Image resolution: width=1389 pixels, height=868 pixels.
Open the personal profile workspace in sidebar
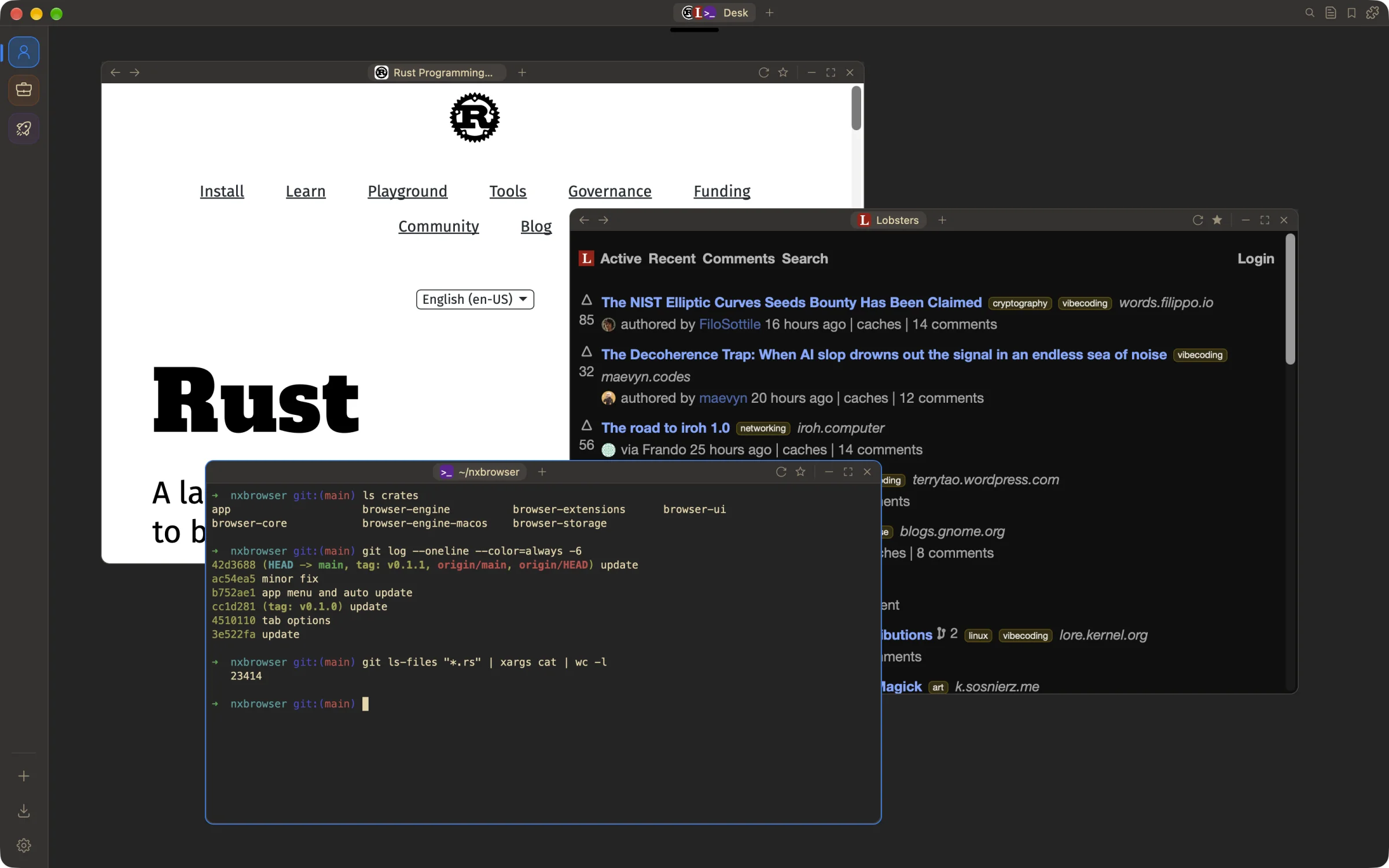pyautogui.click(x=24, y=52)
